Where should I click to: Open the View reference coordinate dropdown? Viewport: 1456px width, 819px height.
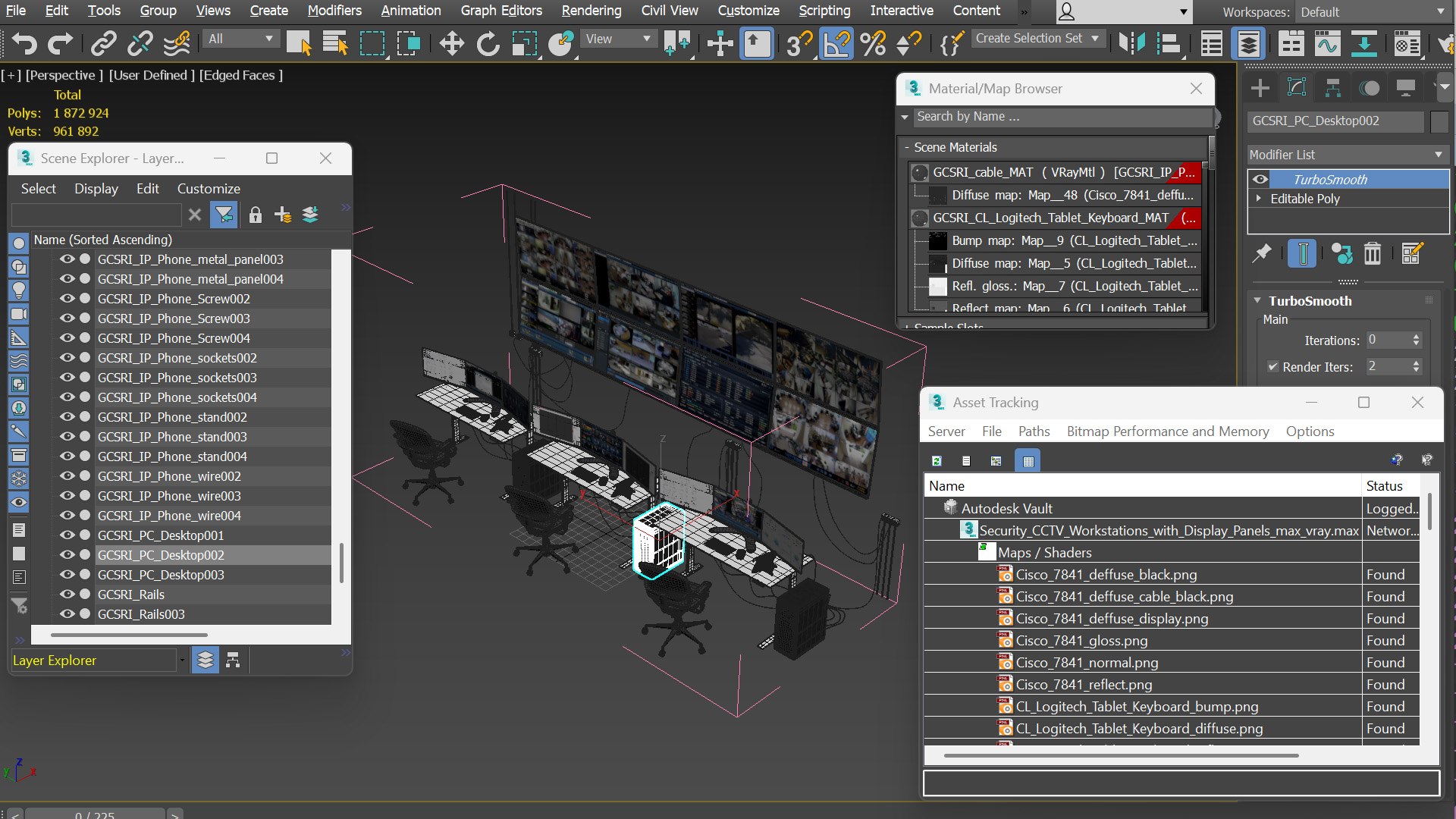pyautogui.click(x=618, y=39)
